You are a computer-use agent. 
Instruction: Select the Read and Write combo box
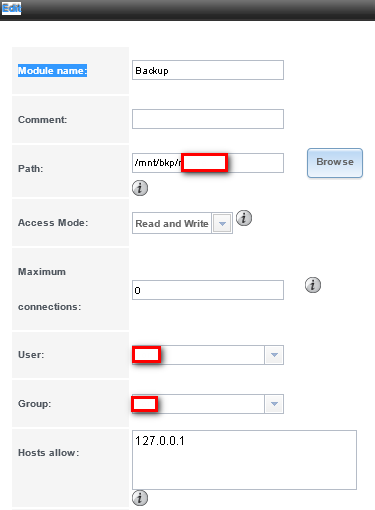pyautogui.click(x=182, y=223)
